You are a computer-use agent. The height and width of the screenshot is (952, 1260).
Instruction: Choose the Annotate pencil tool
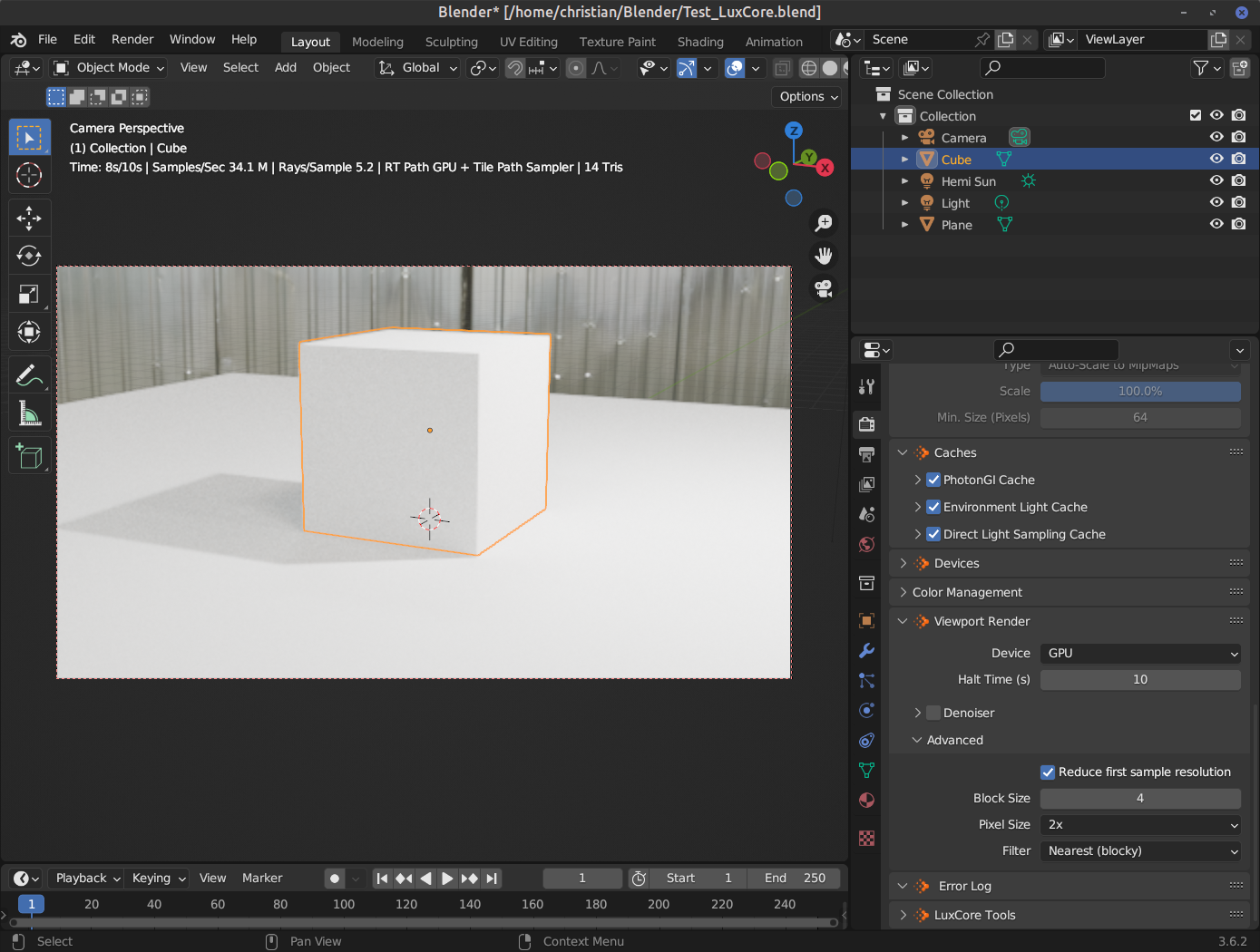29,374
